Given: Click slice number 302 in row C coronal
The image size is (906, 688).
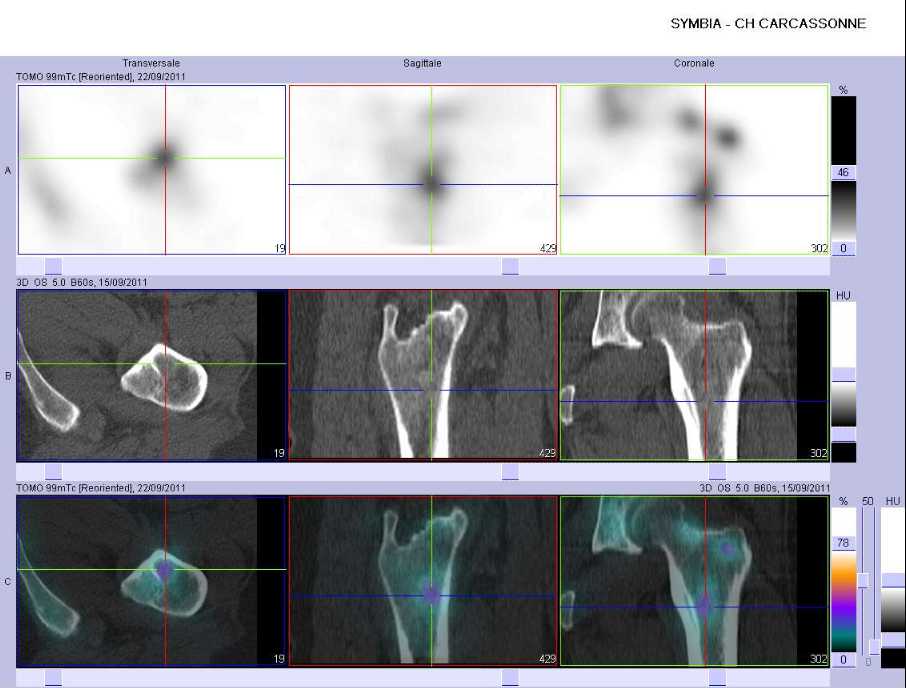Looking at the screenshot, I should pos(819,659).
